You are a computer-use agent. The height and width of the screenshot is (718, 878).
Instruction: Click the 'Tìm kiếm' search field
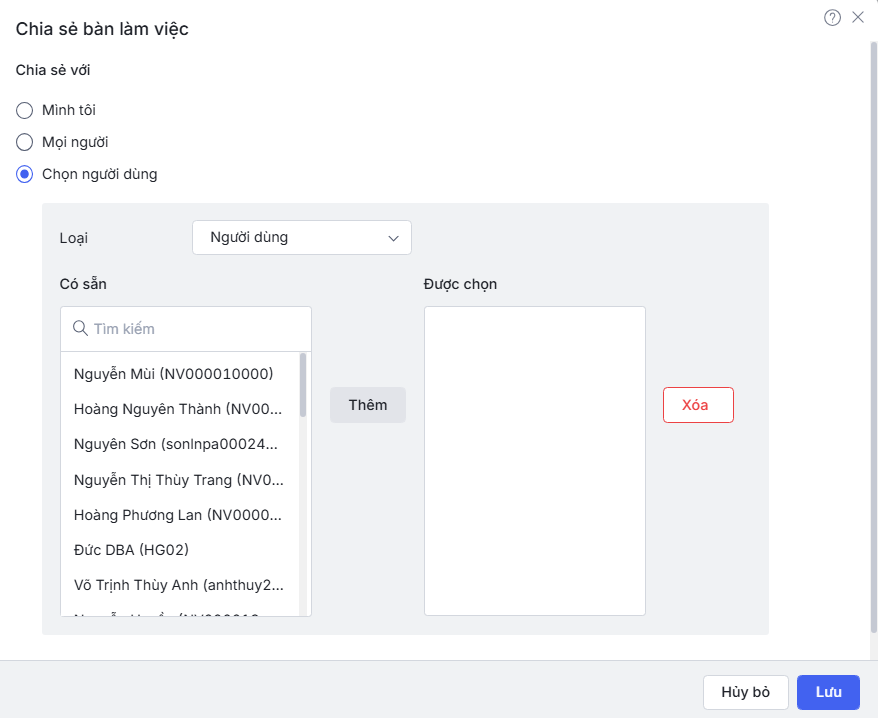click(195, 328)
